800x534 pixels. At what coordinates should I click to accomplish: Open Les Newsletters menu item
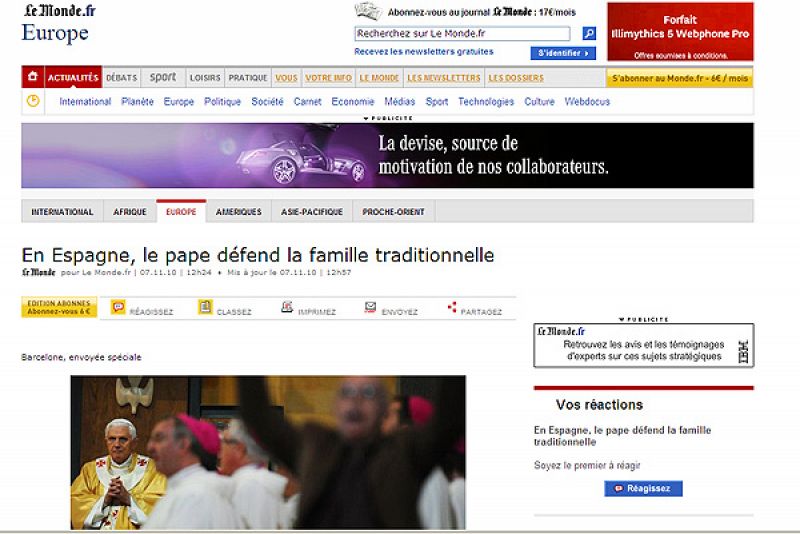[444, 78]
